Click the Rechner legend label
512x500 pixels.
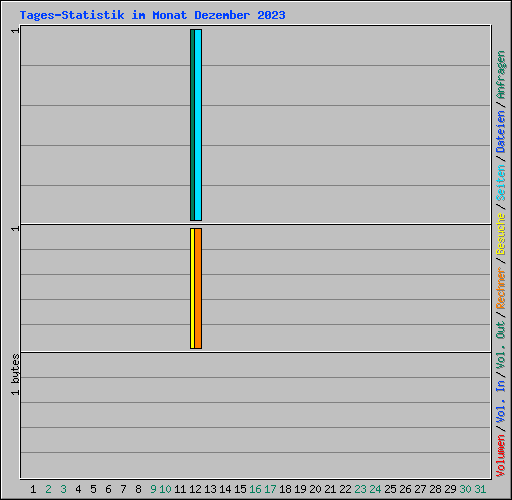coord(500,288)
